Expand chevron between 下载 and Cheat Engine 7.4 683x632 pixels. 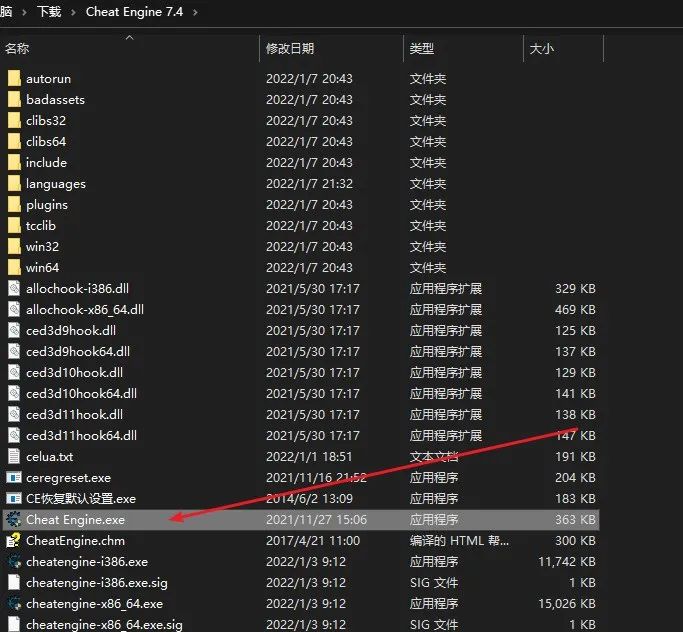click(73, 12)
